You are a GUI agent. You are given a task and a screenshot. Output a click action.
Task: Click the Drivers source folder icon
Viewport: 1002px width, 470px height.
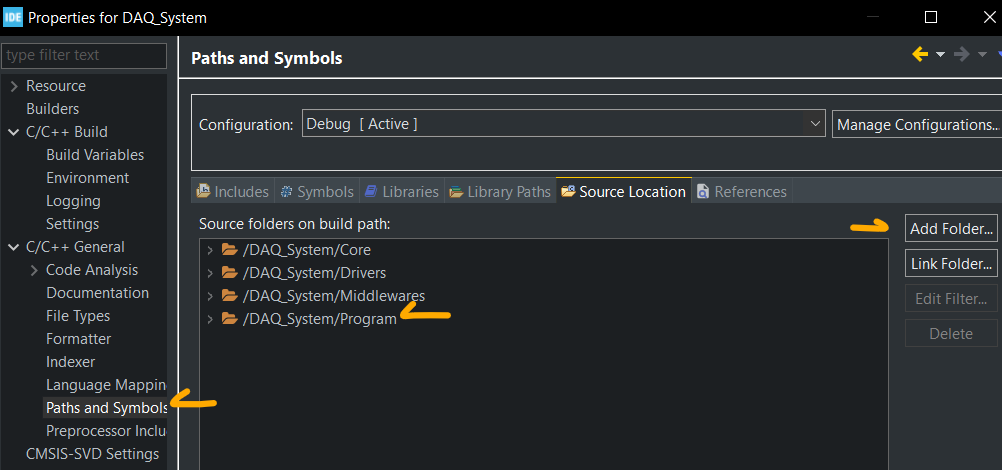(x=229, y=273)
